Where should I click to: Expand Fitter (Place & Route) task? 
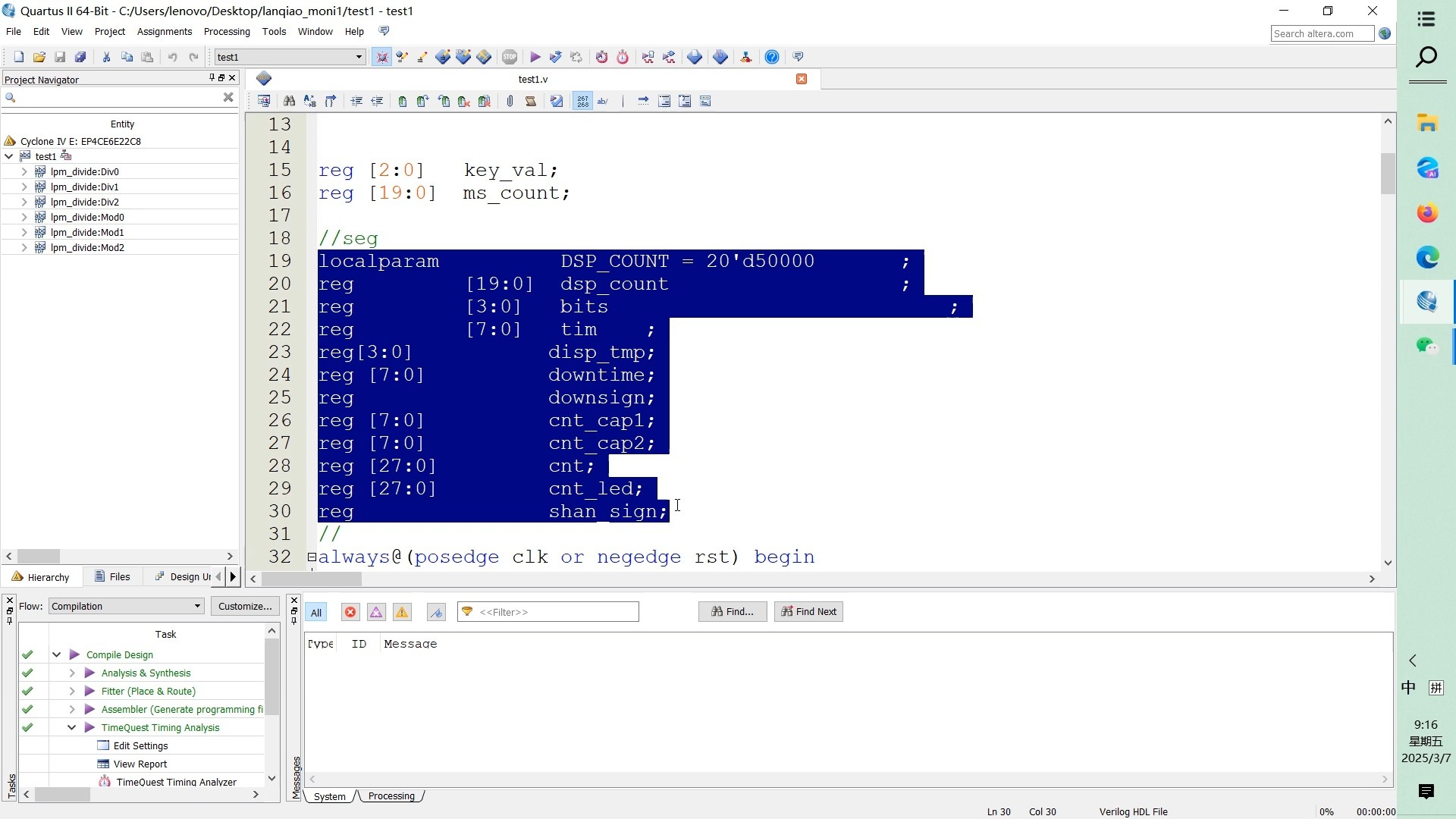click(x=72, y=691)
